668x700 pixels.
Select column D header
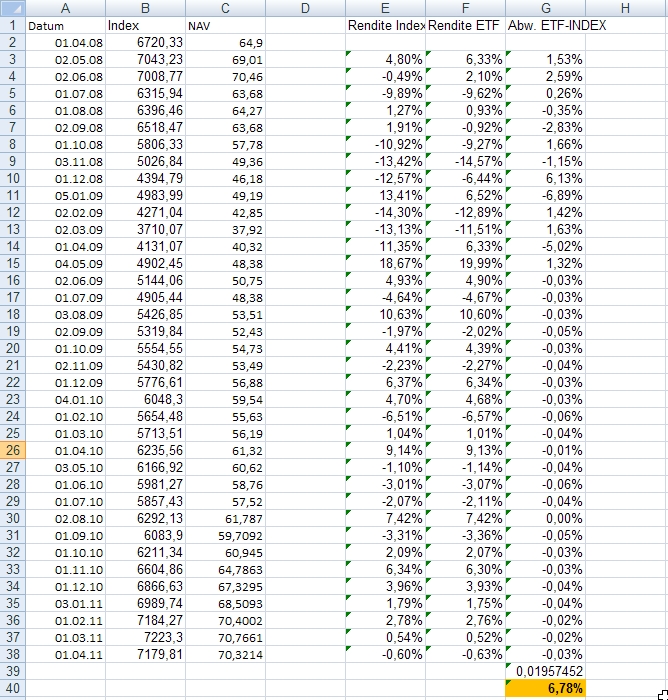coord(305,8)
